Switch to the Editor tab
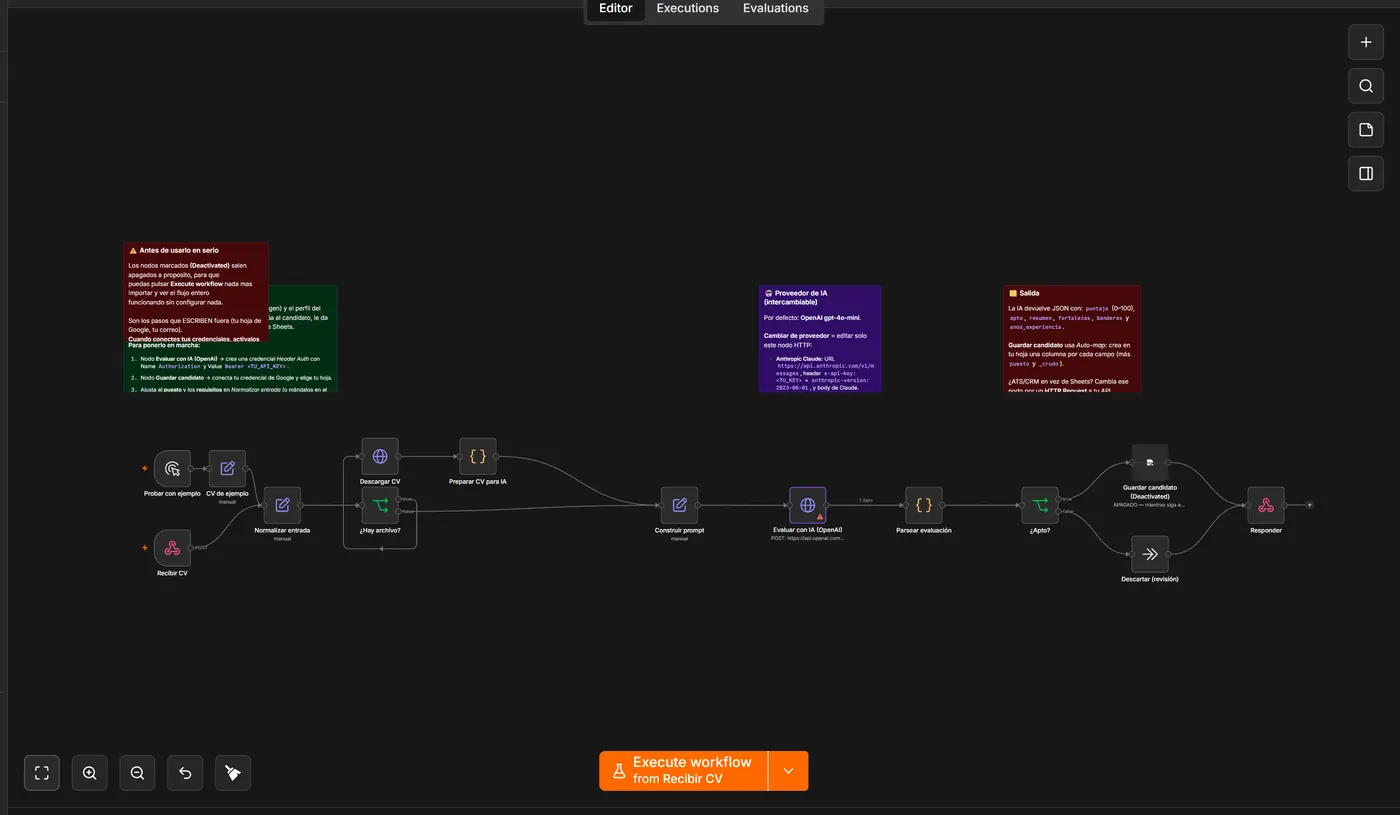Screen dimensions: 1400x815 tap(615, 9)
